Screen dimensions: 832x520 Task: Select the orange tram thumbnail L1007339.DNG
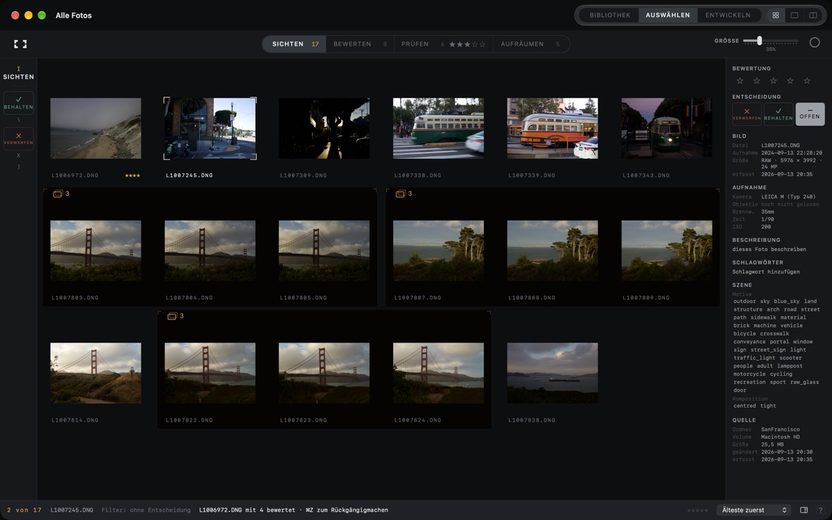552,128
